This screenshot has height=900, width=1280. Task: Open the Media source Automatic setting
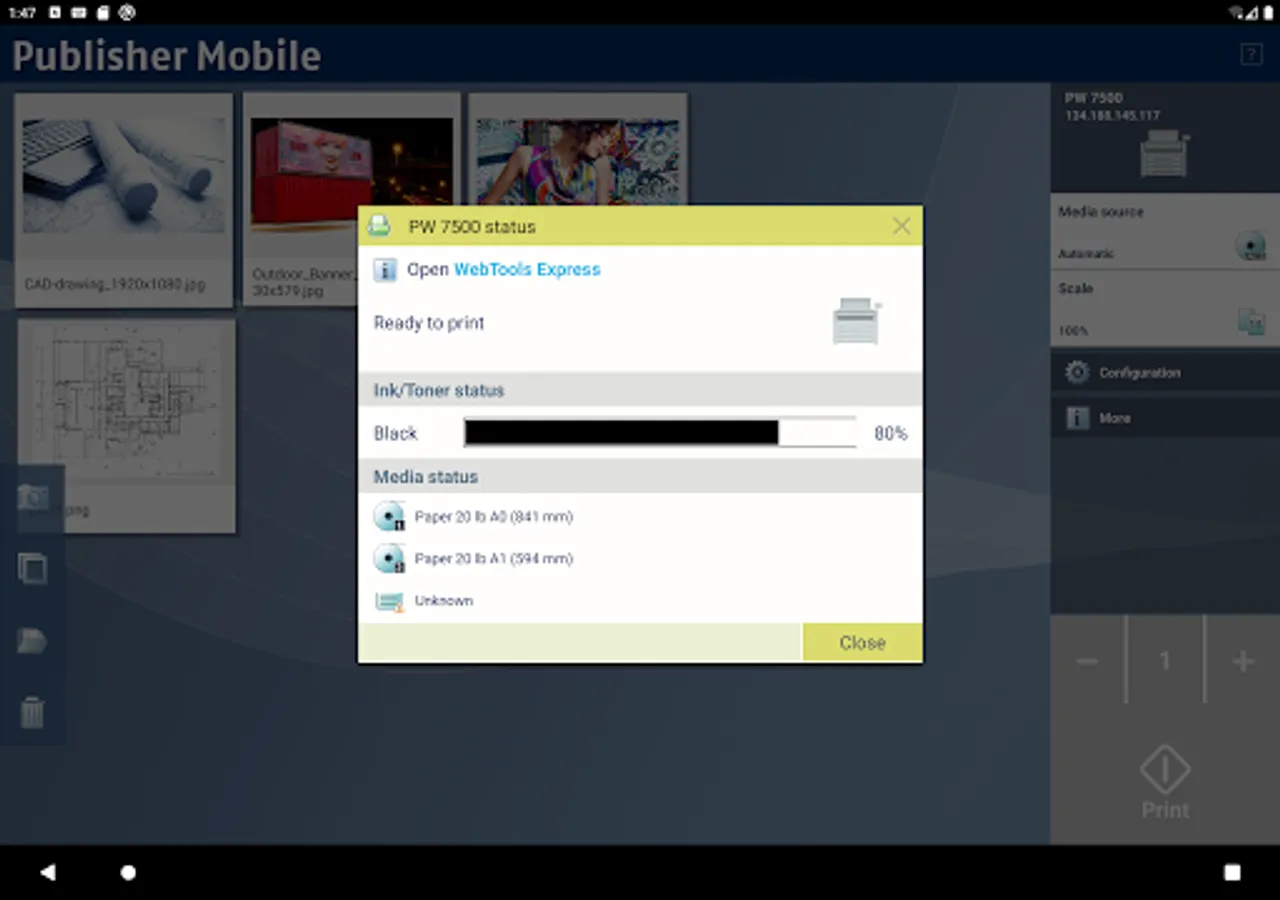[x=1165, y=232]
